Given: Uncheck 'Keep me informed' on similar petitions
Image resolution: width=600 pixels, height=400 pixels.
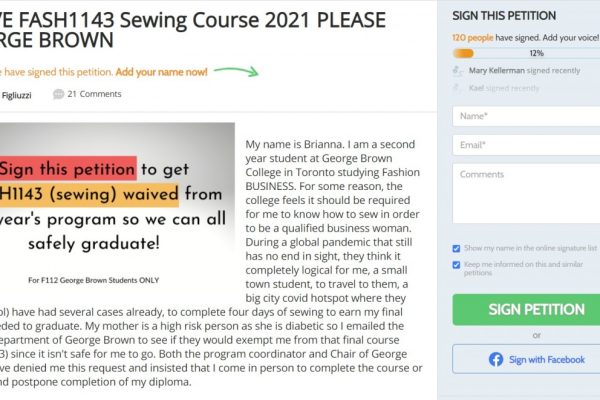Looking at the screenshot, I should click(457, 265).
